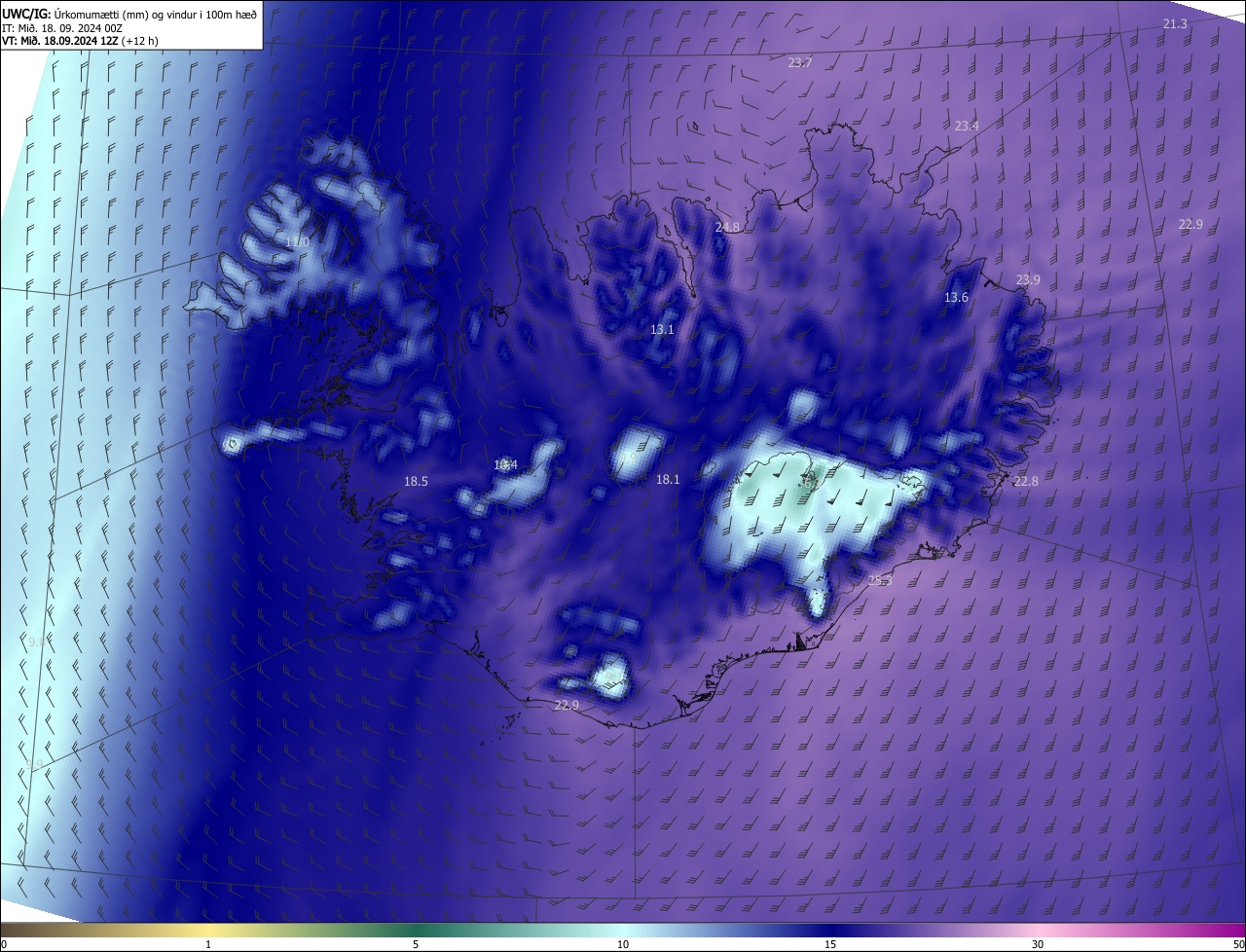This screenshot has height=952, width=1246.
Task: Click the 23.9 value label
Action: pos(1028,279)
